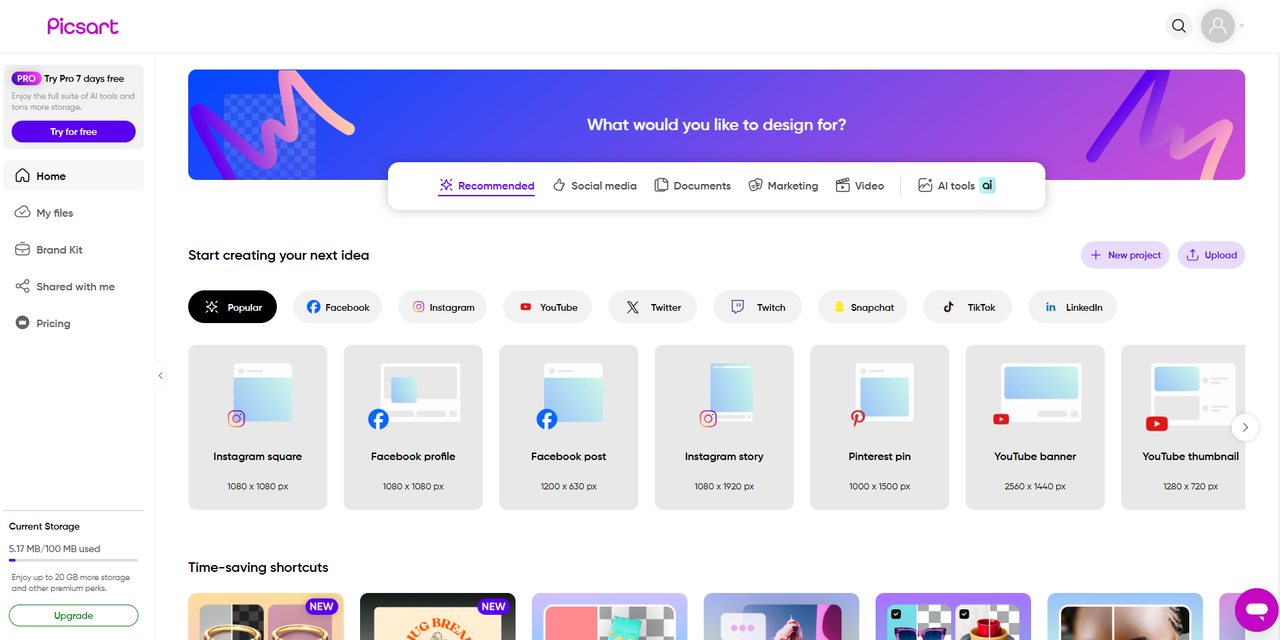This screenshot has width=1280, height=640.
Task: Filter templates by YouTube
Action: (548, 307)
